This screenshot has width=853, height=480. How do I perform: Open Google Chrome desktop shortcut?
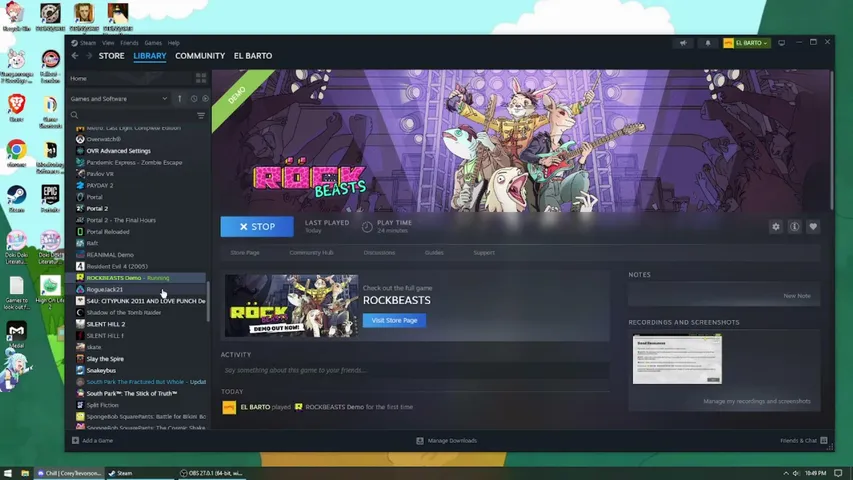click(x=16, y=154)
